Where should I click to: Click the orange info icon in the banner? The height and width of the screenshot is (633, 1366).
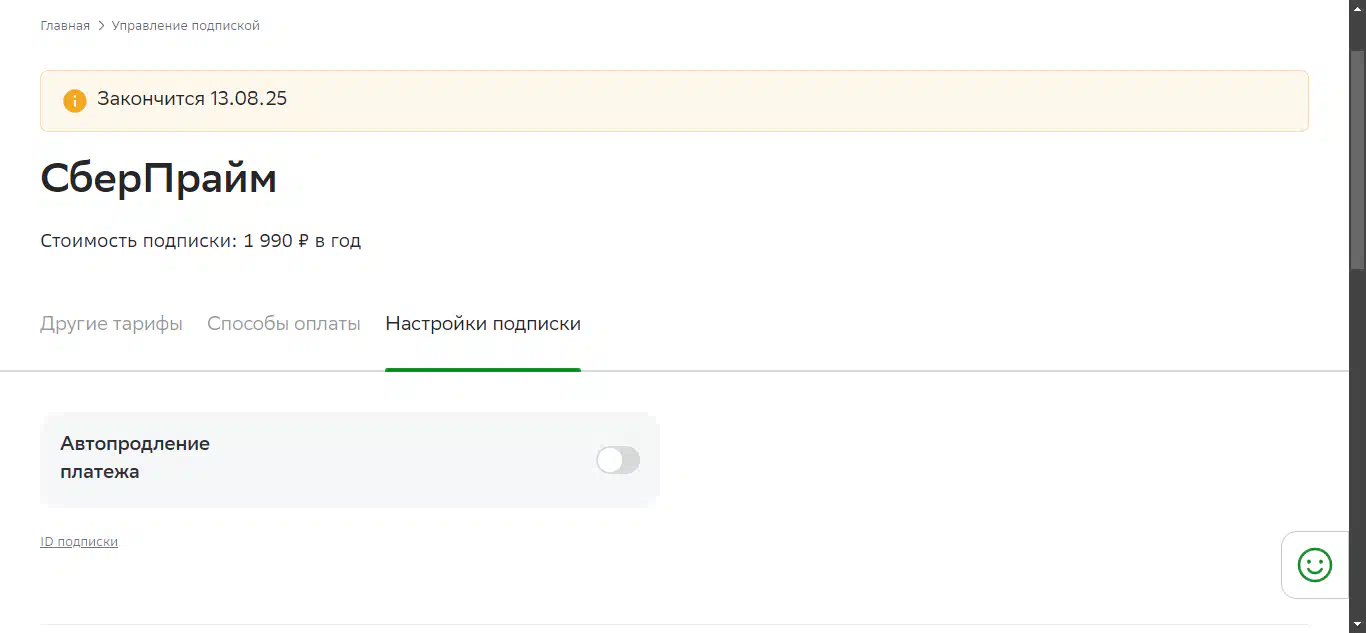[75, 100]
